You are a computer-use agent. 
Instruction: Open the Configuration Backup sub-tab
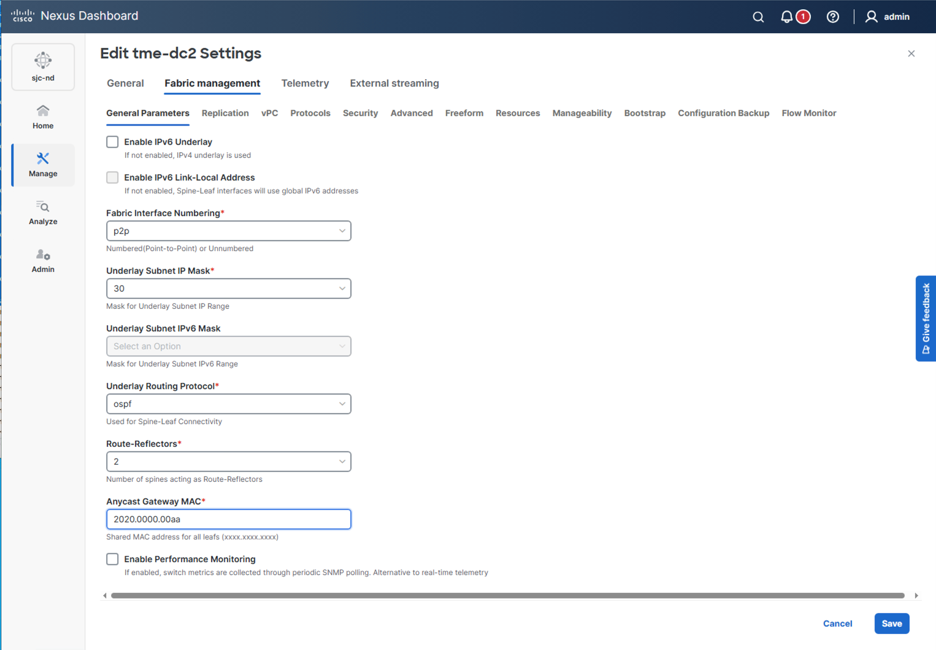[x=723, y=113]
